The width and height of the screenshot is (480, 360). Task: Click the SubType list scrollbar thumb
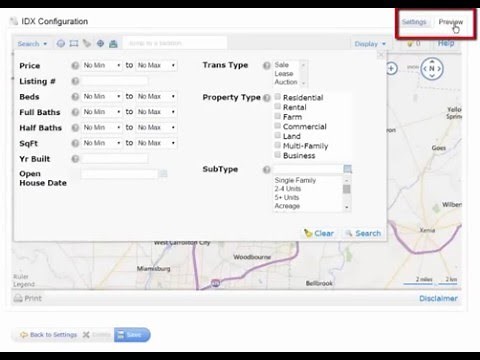point(347,189)
